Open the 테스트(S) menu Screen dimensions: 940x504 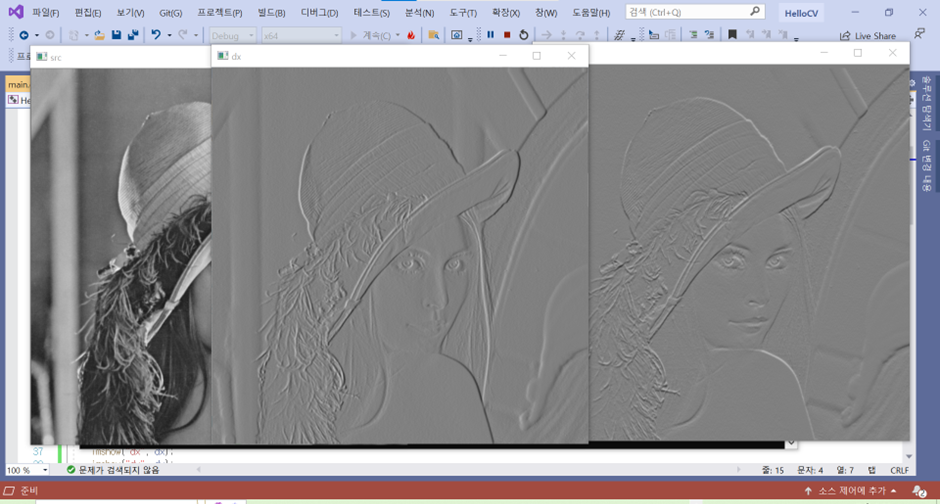(372, 13)
